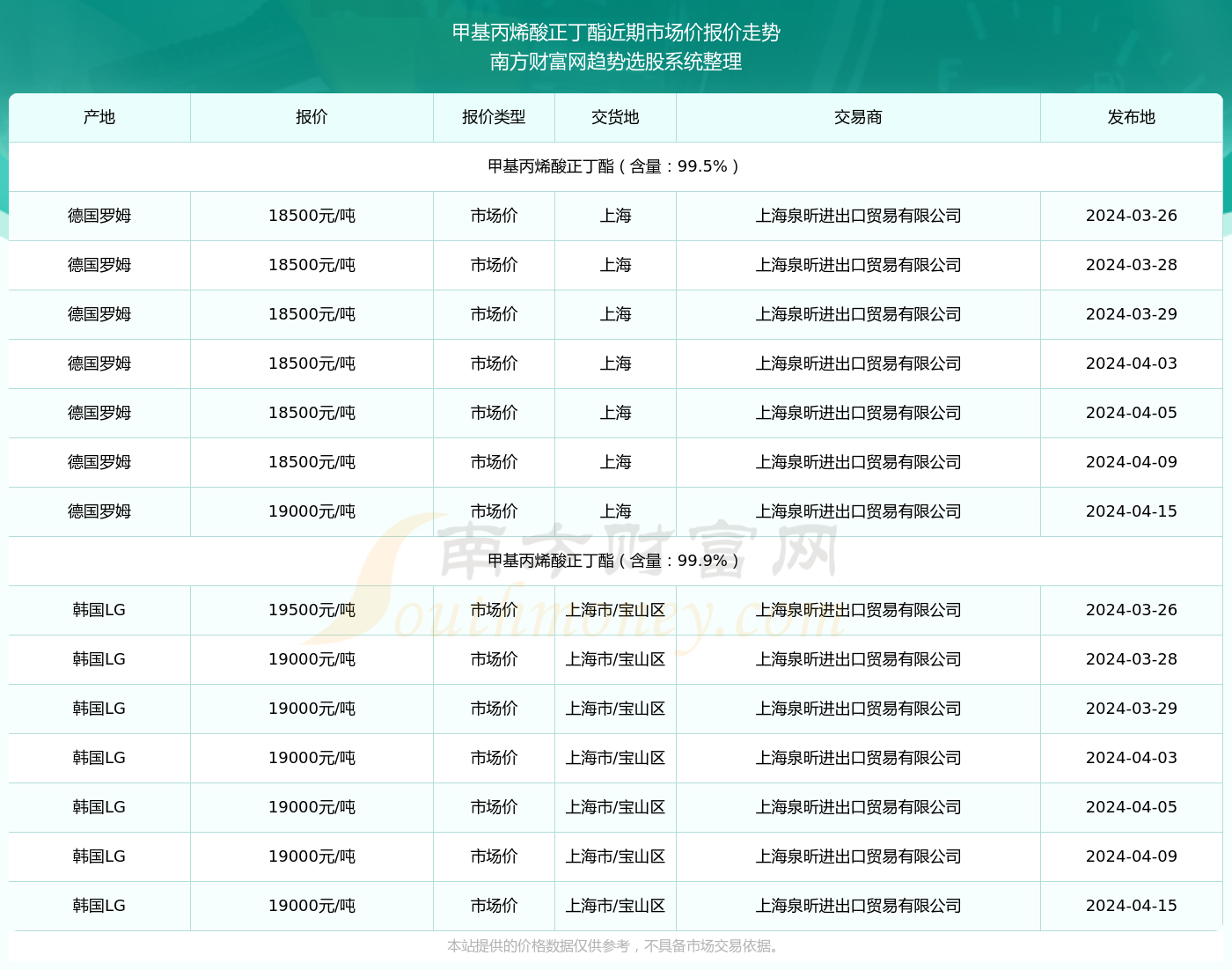1232x970 pixels.
Task: Click 19000元/吨 in 韩国LG 2024-04-15 row
Action: coord(312,906)
